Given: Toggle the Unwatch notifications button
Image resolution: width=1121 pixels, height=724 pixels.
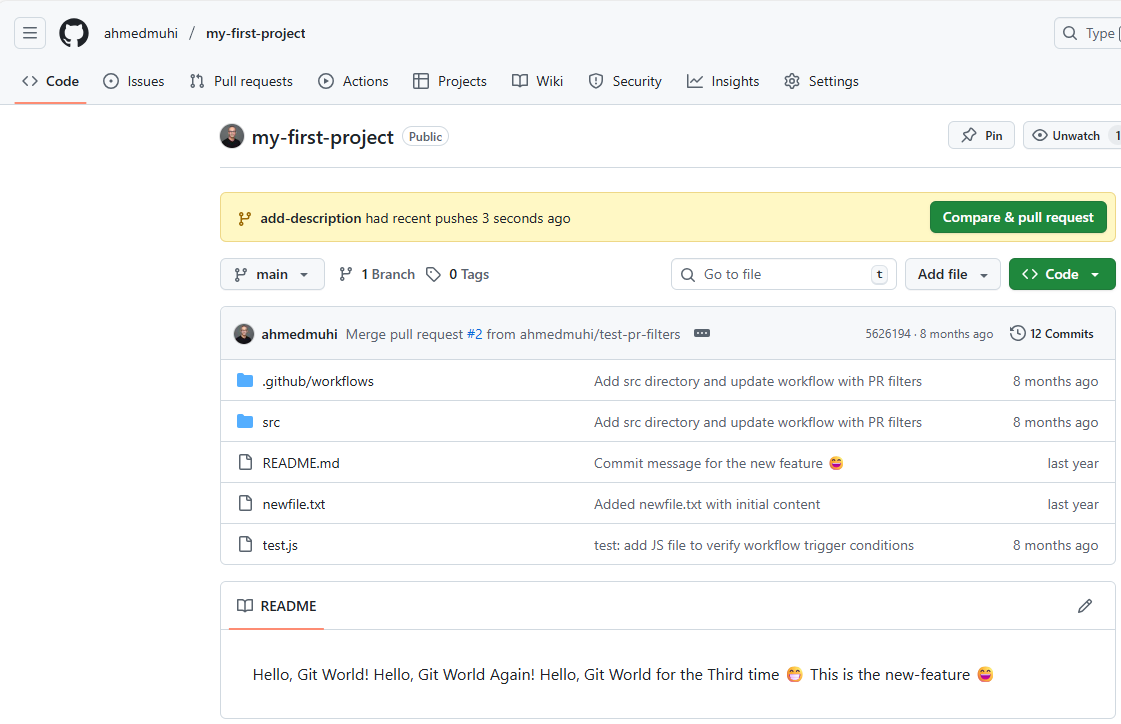Looking at the screenshot, I should coord(1066,136).
